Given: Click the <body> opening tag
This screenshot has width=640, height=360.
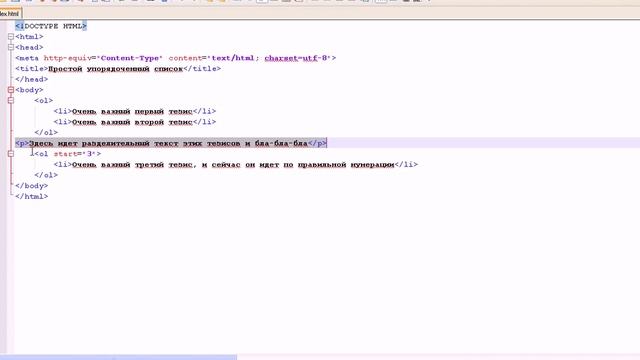Looking at the screenshot, I should pyautogui.click(x=29, y=90).
